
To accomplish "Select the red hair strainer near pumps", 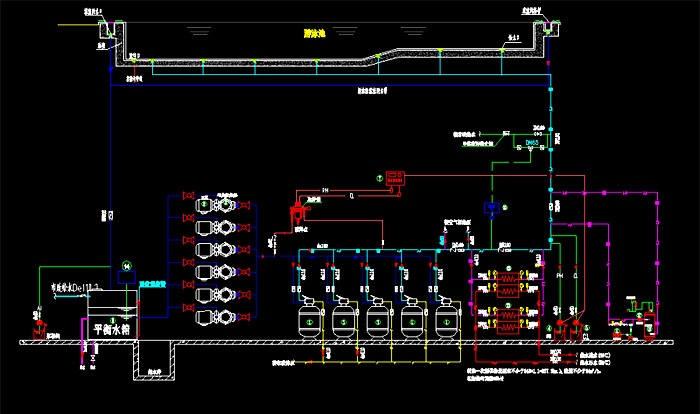I will 296,214.
